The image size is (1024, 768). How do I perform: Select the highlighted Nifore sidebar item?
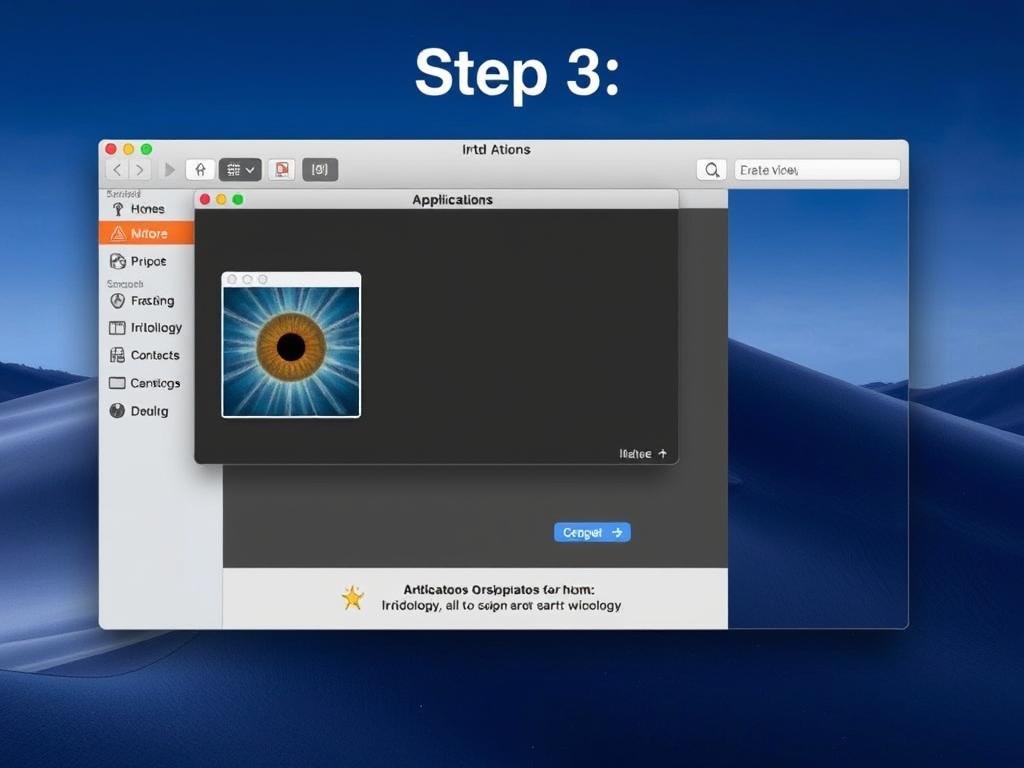point(147,234)
